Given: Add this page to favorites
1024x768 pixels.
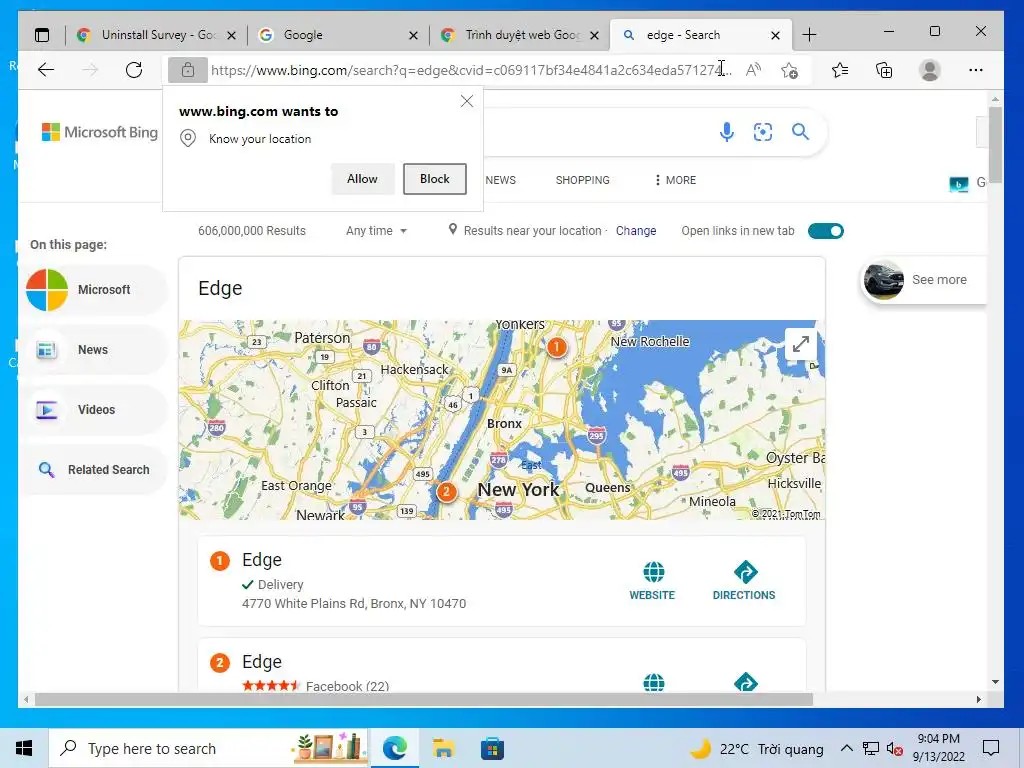Looking at the screenshot, I should point(790,70).
